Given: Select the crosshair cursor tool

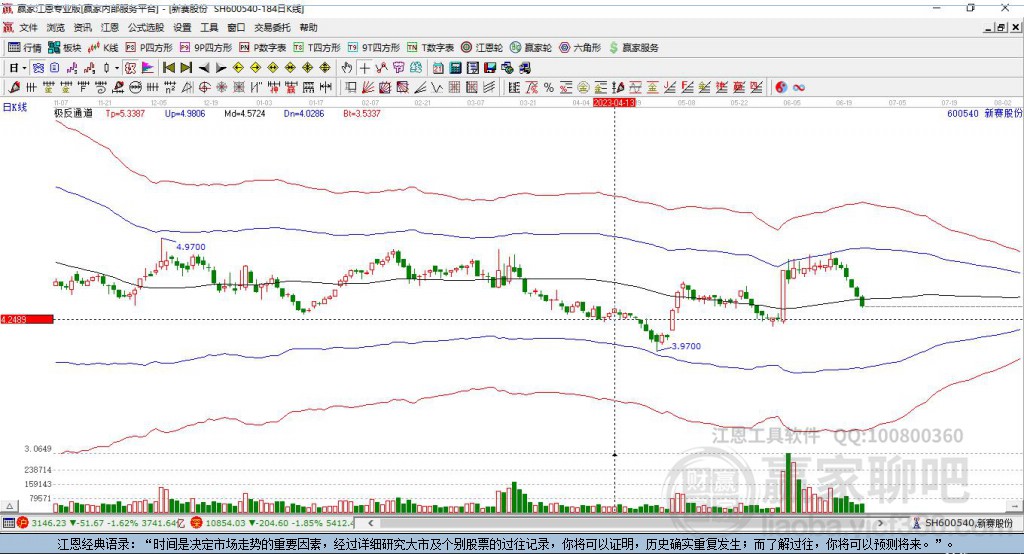Looking at the screenshot, I should click(364, 68).
